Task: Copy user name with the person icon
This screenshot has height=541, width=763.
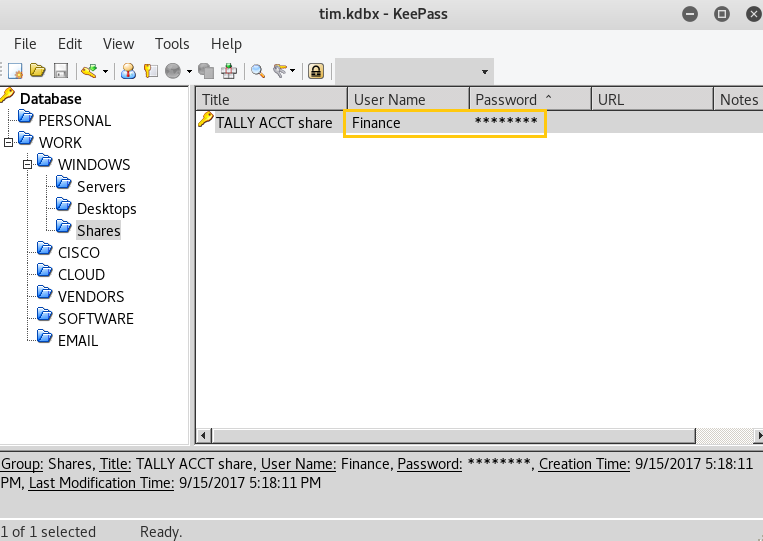Action: tap(128, 71)
